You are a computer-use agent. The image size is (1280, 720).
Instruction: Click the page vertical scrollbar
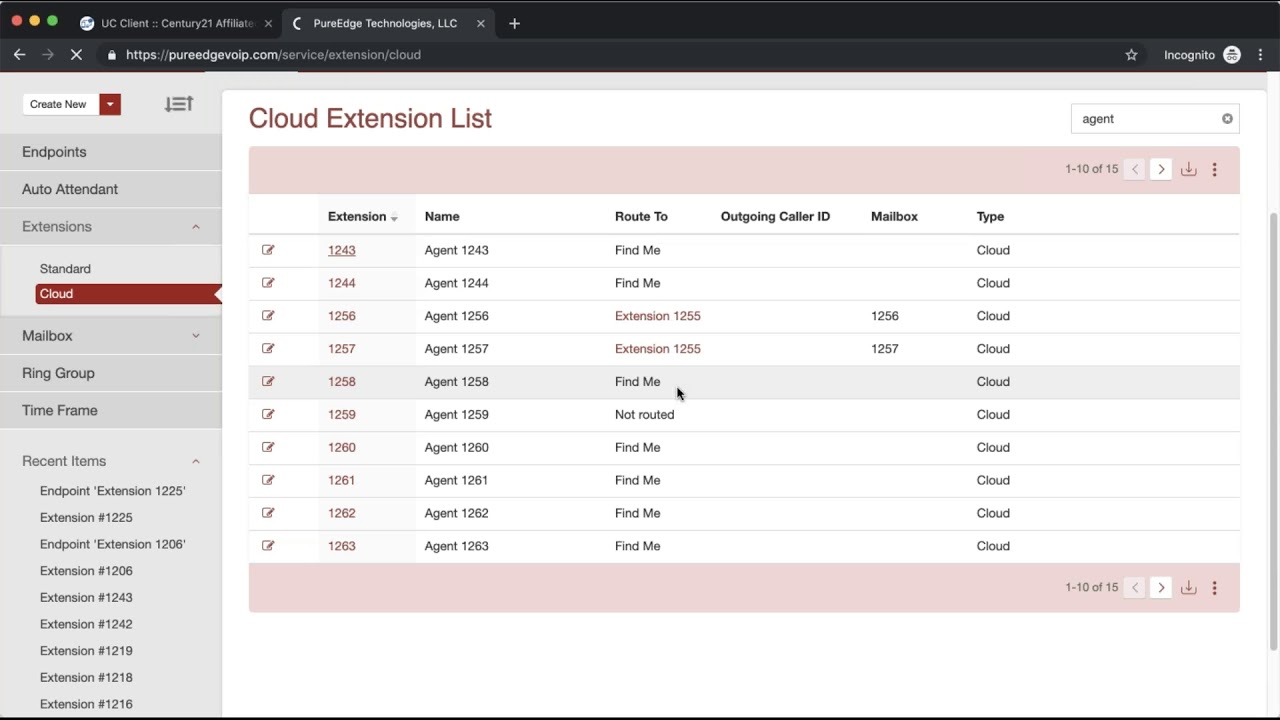point(1273,430)
